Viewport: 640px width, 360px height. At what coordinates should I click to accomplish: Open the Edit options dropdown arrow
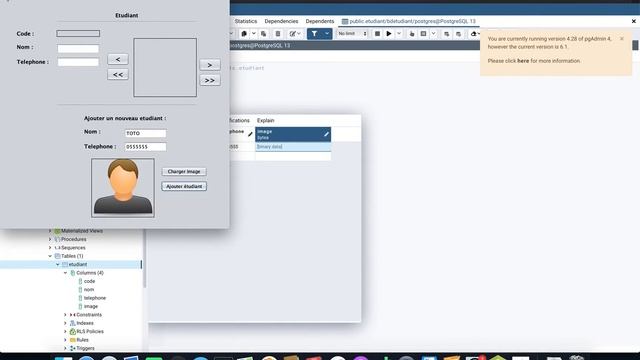click(x=299, y=34)
